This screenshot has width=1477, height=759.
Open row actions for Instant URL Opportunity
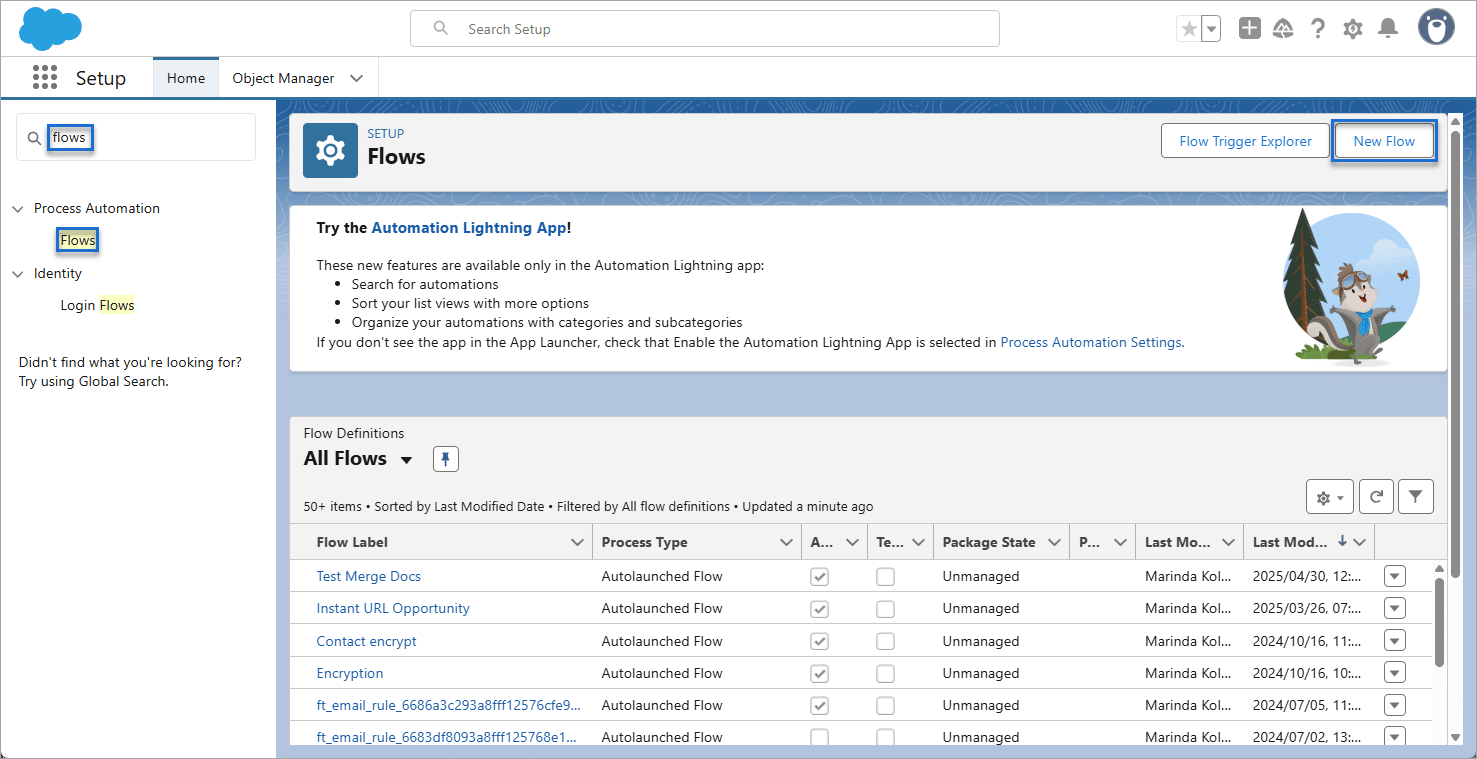[x=1395, y=608]
